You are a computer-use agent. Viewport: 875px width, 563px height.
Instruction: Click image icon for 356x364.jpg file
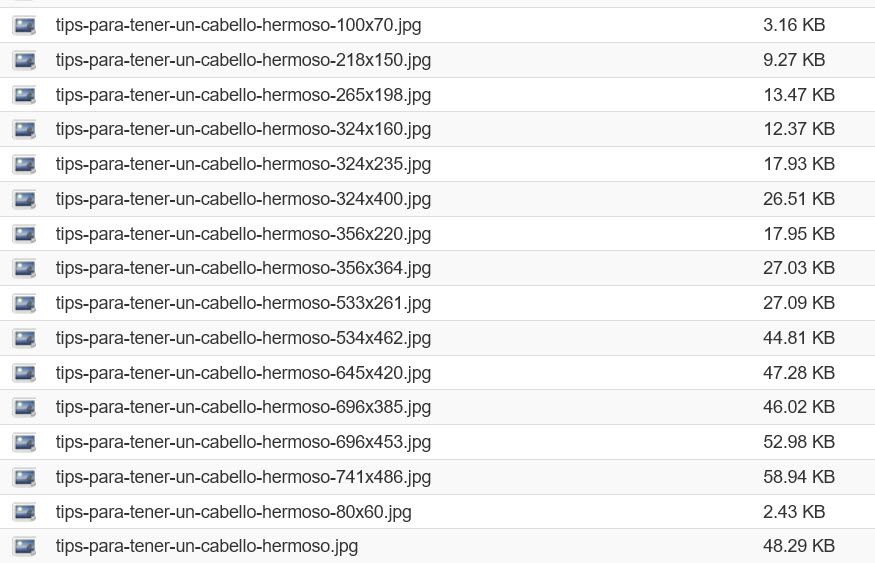(25, 268)
